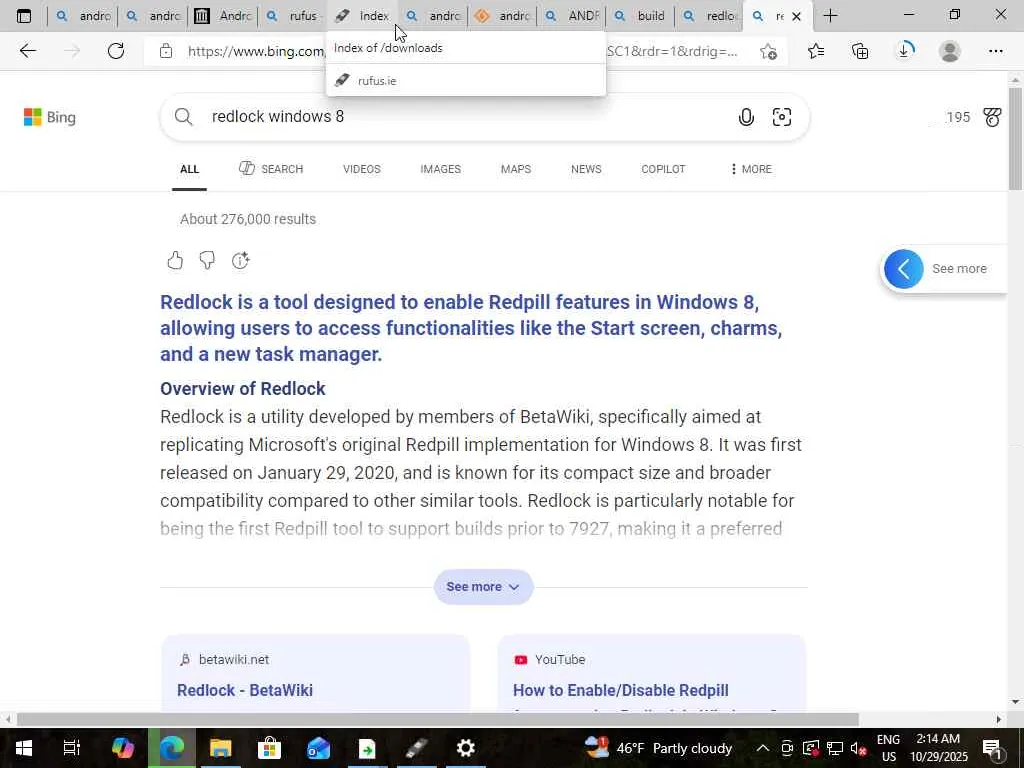Go back to the previous page

[x=27, y=51]
